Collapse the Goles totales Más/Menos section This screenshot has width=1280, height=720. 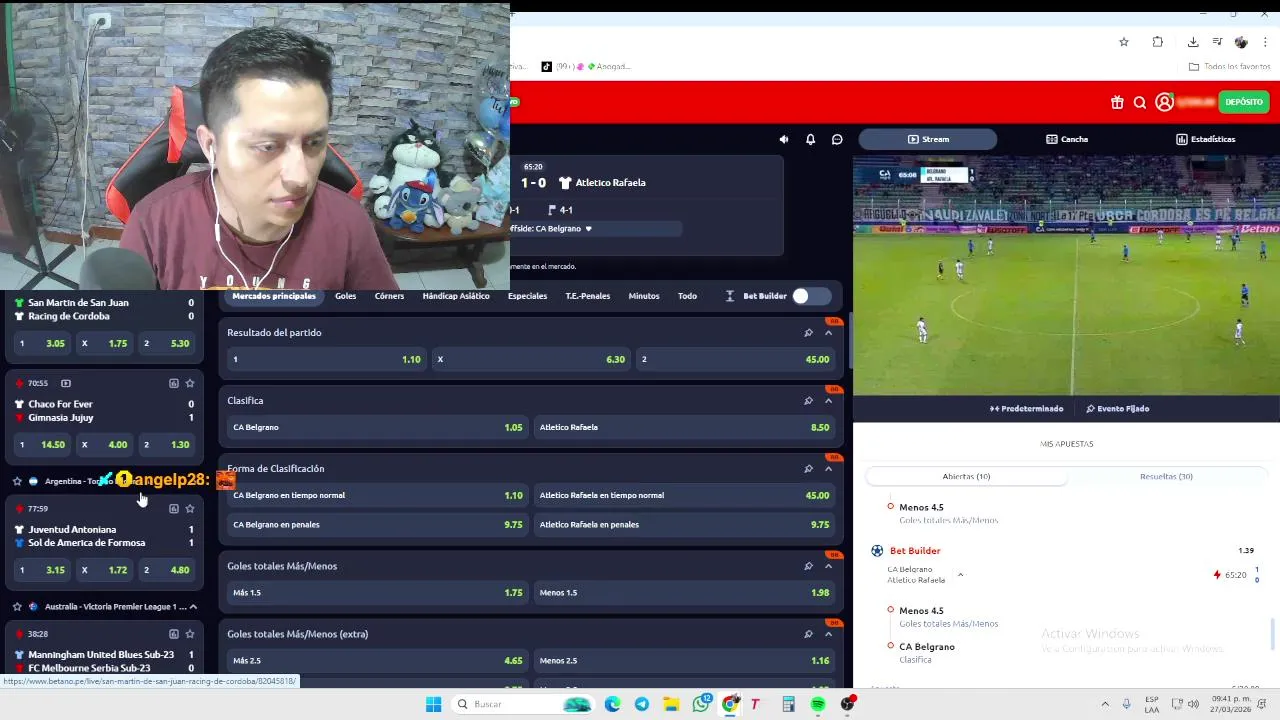click(829, 566)
